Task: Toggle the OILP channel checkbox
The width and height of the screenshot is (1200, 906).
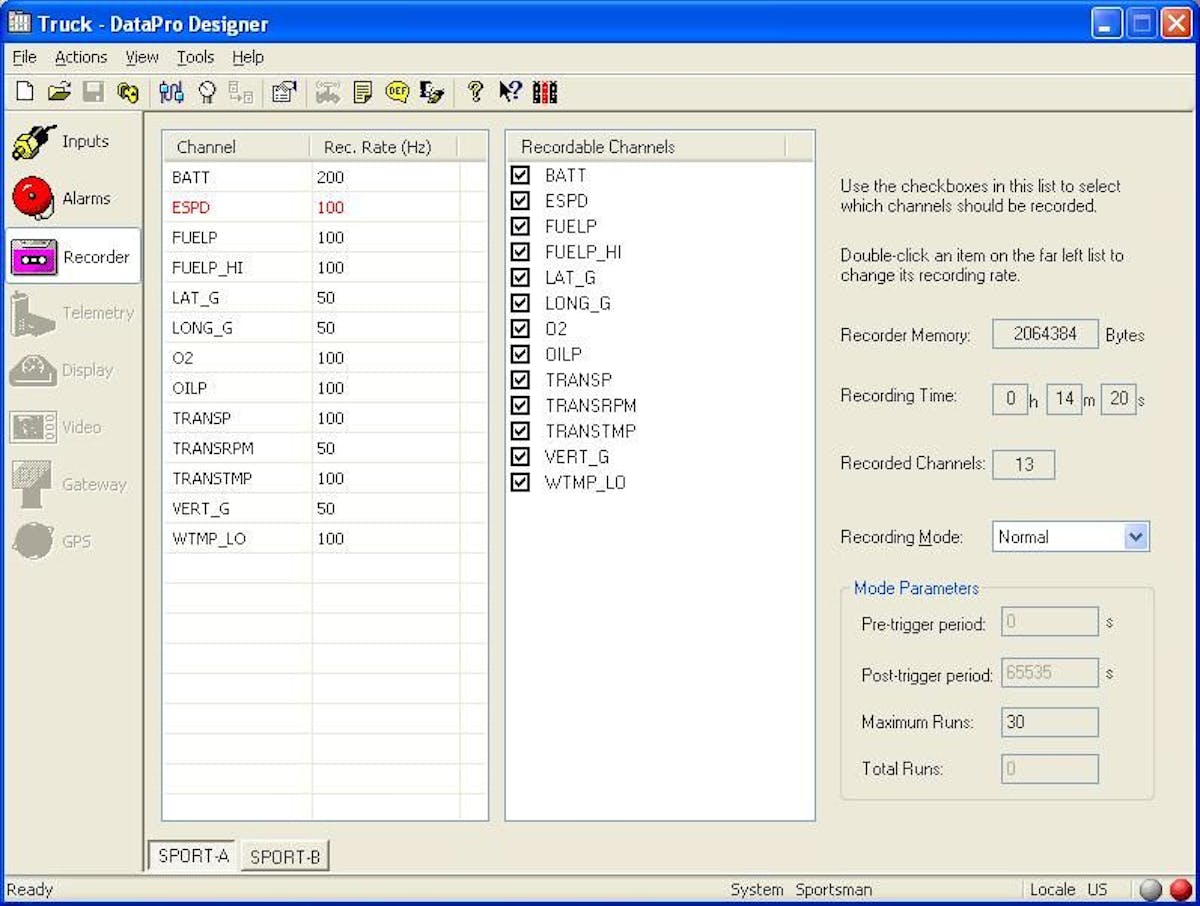Action: point(520,354)
